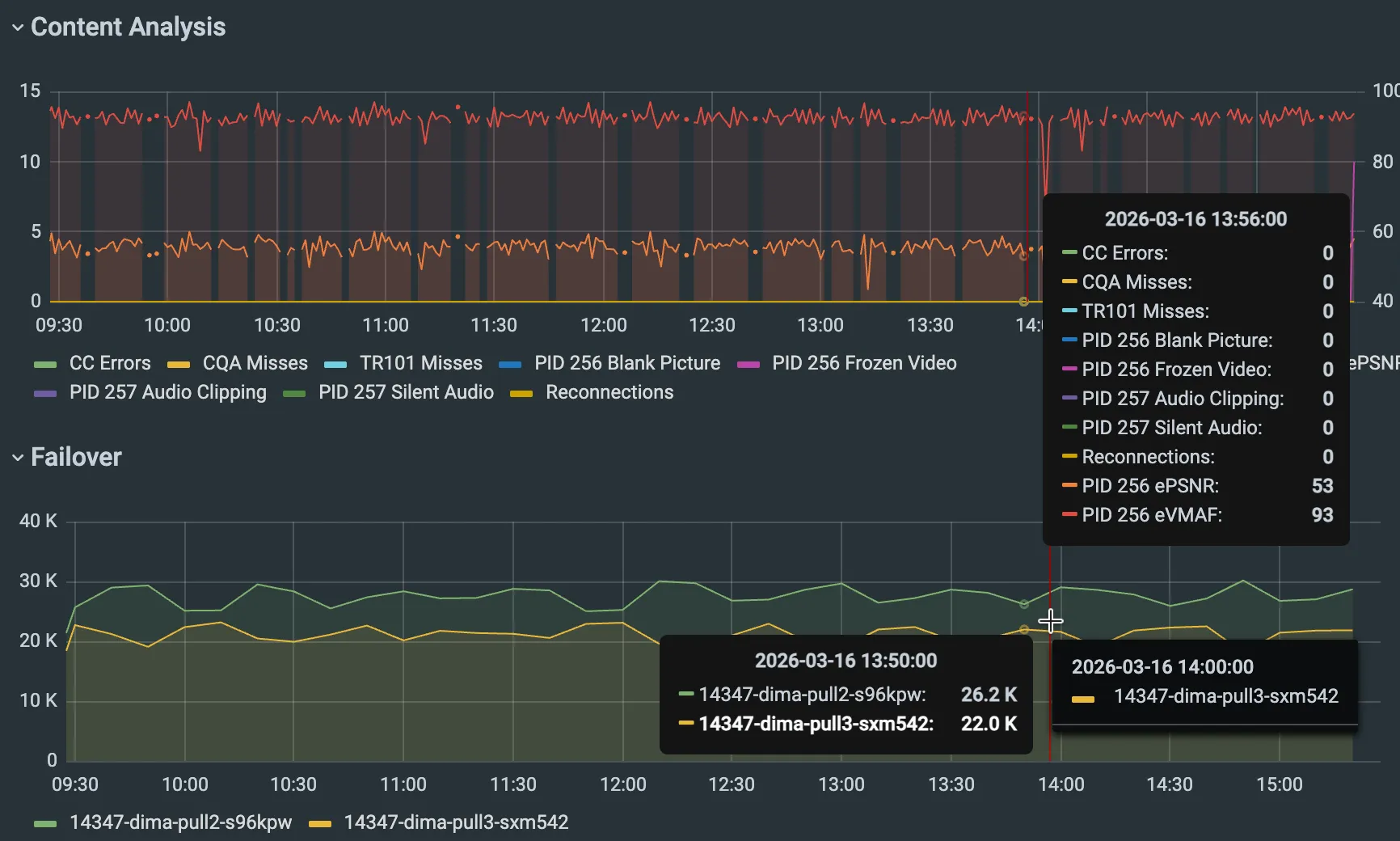Select the tooltip timestamp "2026-03-16 13:50:00"
The image size is (1400, 841).
[846, 661]
